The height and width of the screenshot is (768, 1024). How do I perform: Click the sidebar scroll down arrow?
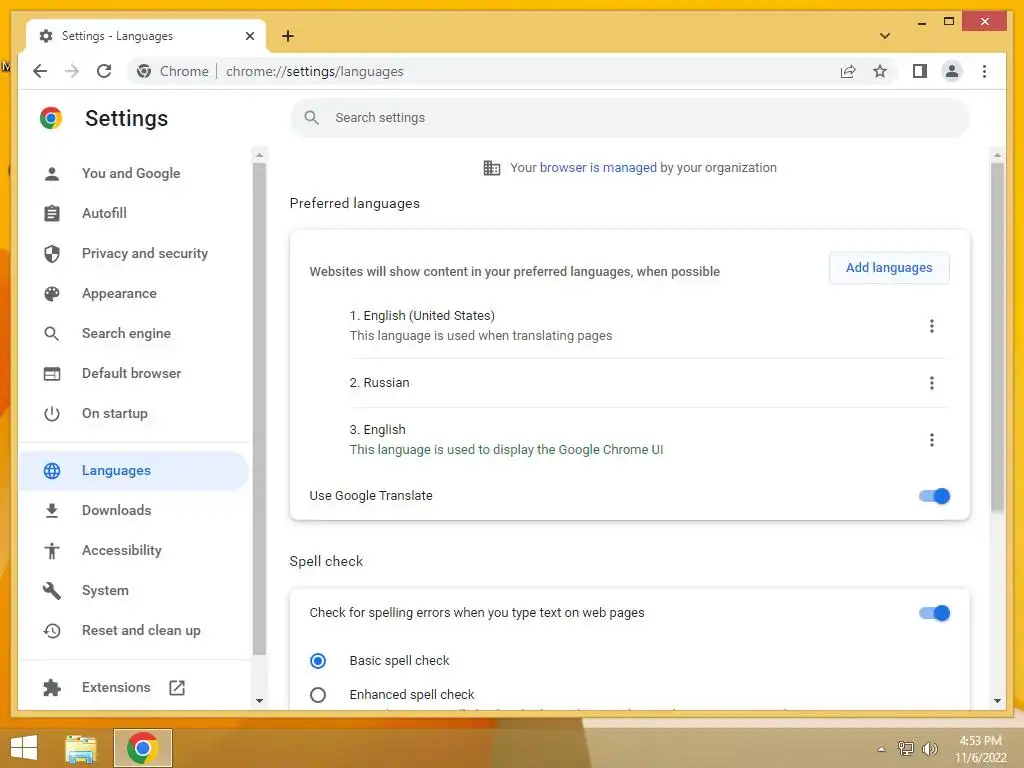click(x=259, y=701)
